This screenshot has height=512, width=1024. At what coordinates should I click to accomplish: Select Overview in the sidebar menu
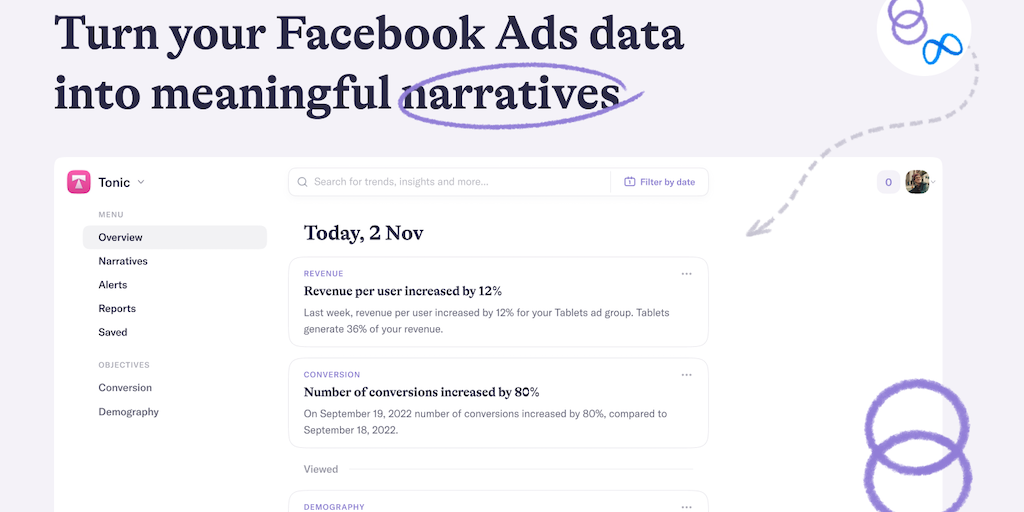tap(121, 237)
